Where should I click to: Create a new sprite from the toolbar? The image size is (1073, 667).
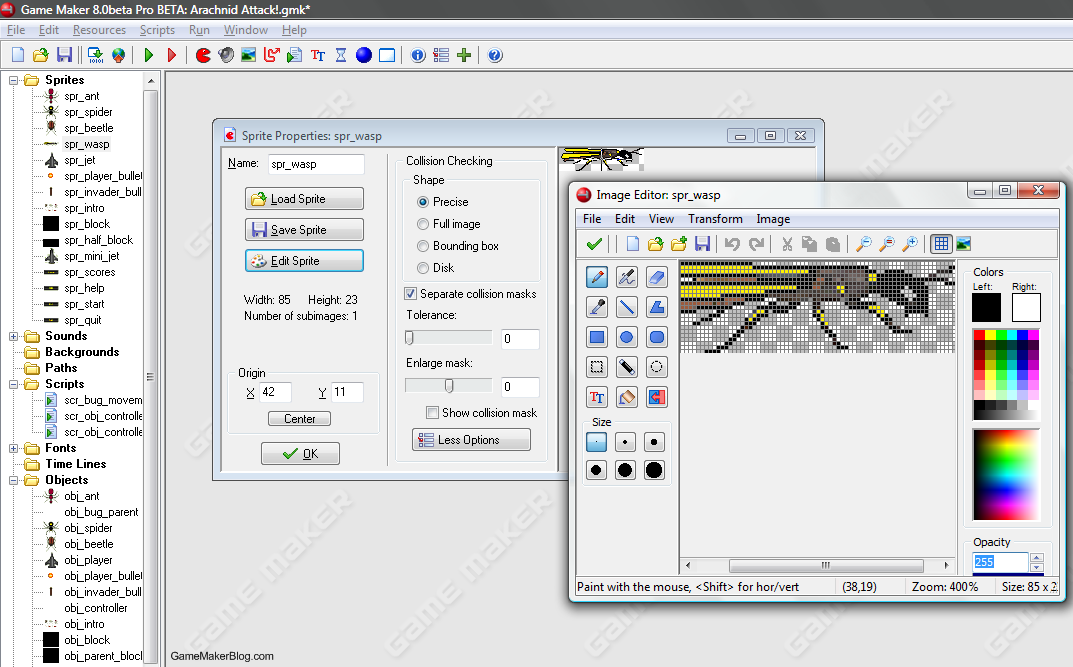(202, 55)
